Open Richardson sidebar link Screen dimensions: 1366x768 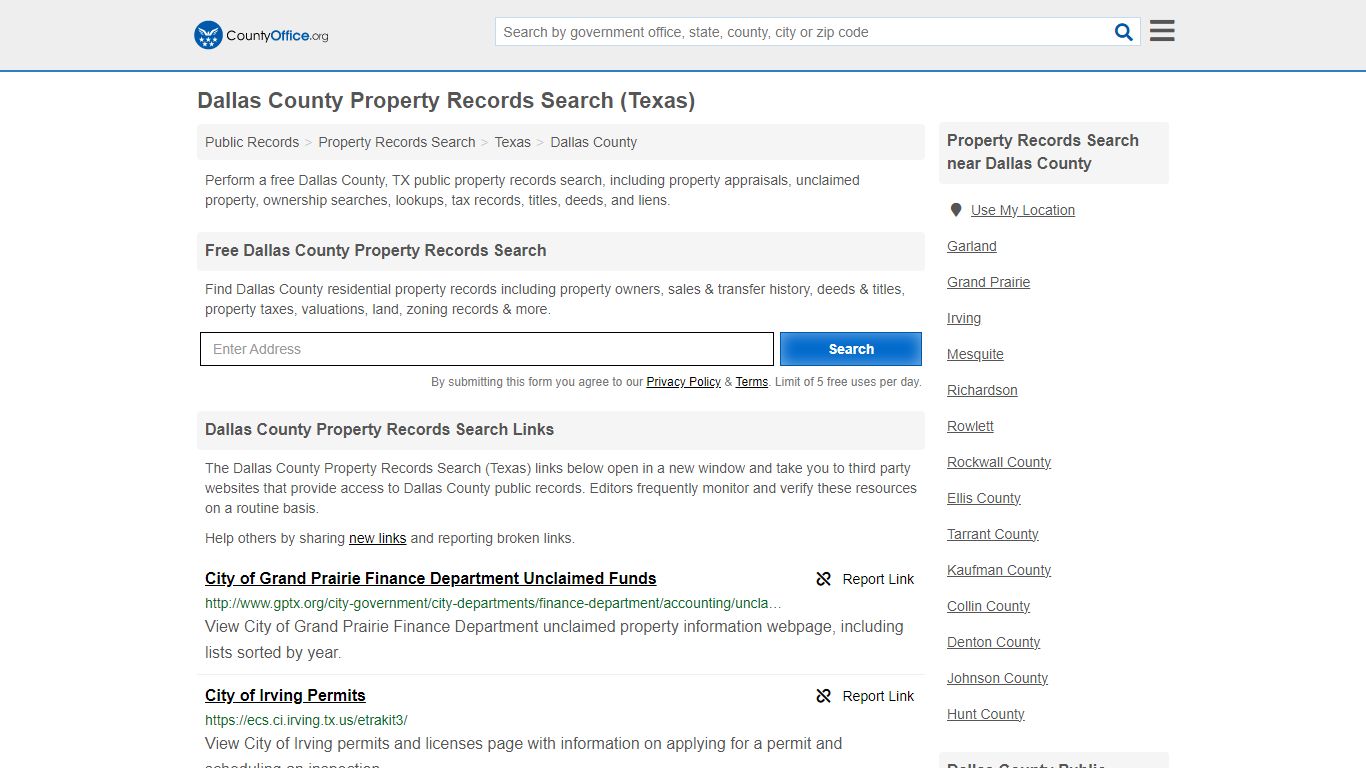click(x=982, y=390)
